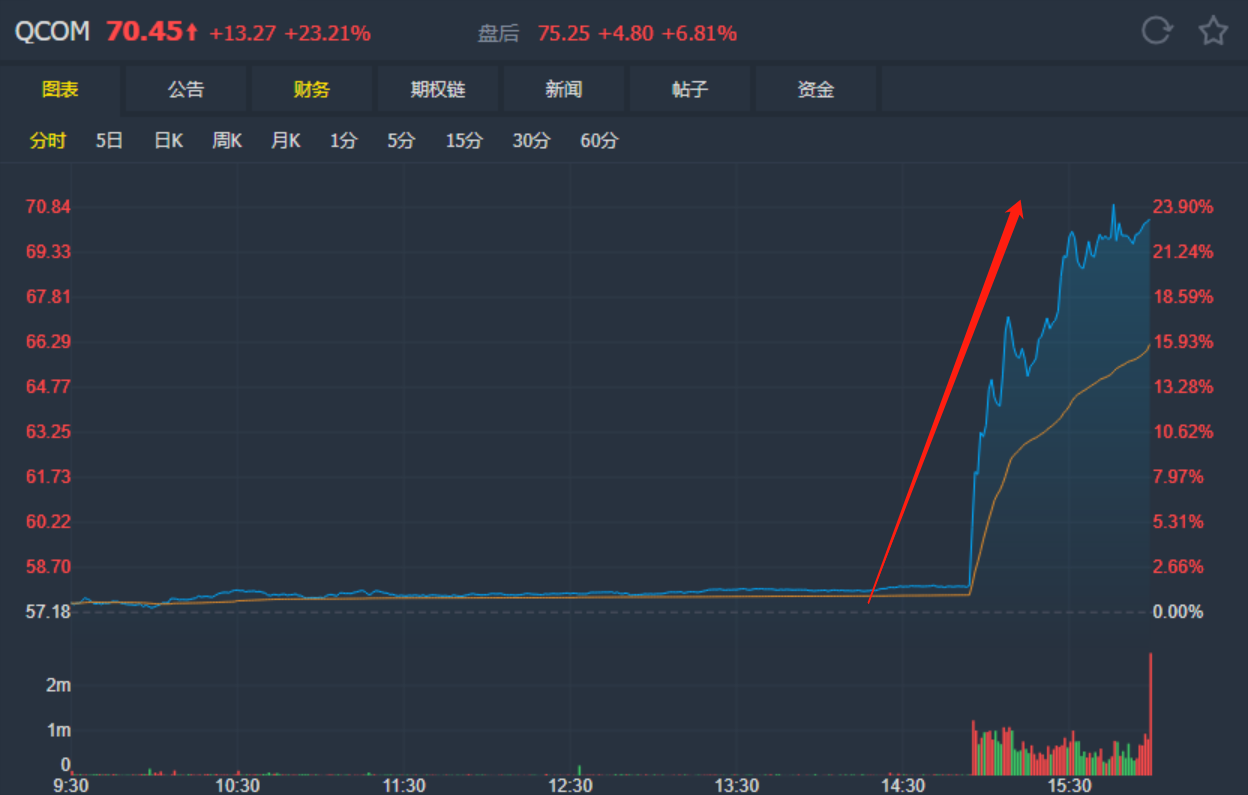Click the 2m volume axis label
1248x795 pixels.
59,685
